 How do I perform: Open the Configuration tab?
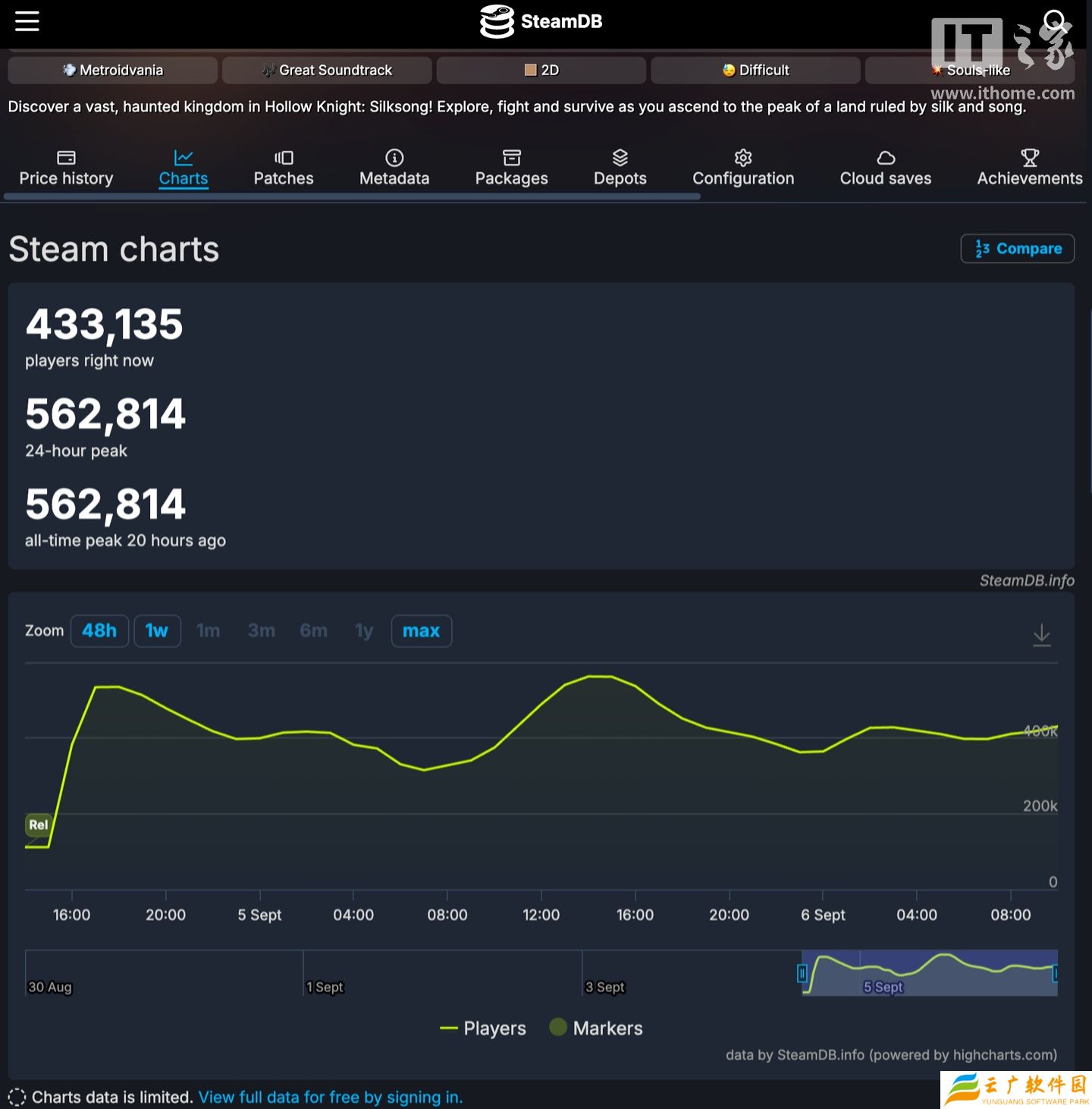743,168
